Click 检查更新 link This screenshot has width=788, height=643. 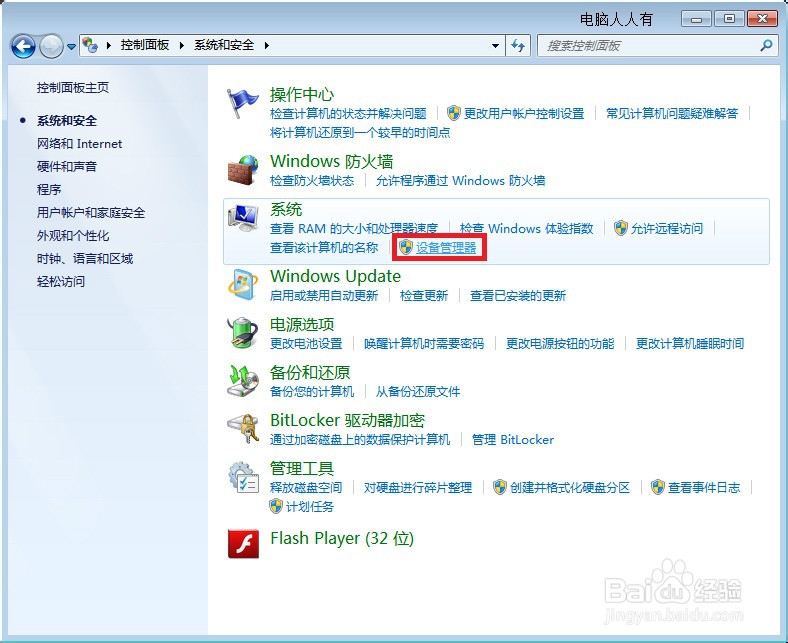pyautogui.click(x=424, y=295)
